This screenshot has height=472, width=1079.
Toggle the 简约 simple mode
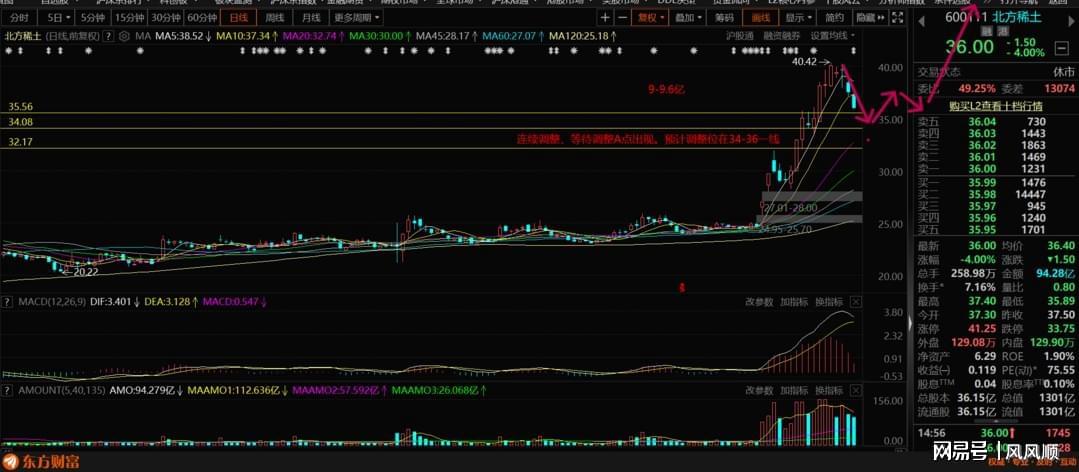pyautogui.click(x=832, y=17)
